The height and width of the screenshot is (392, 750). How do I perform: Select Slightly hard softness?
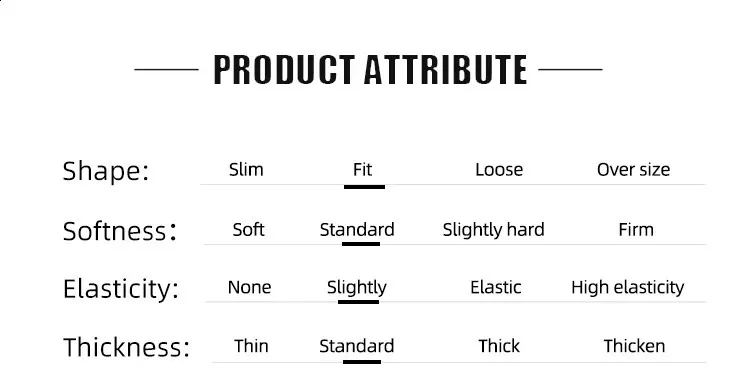point(493,230)
